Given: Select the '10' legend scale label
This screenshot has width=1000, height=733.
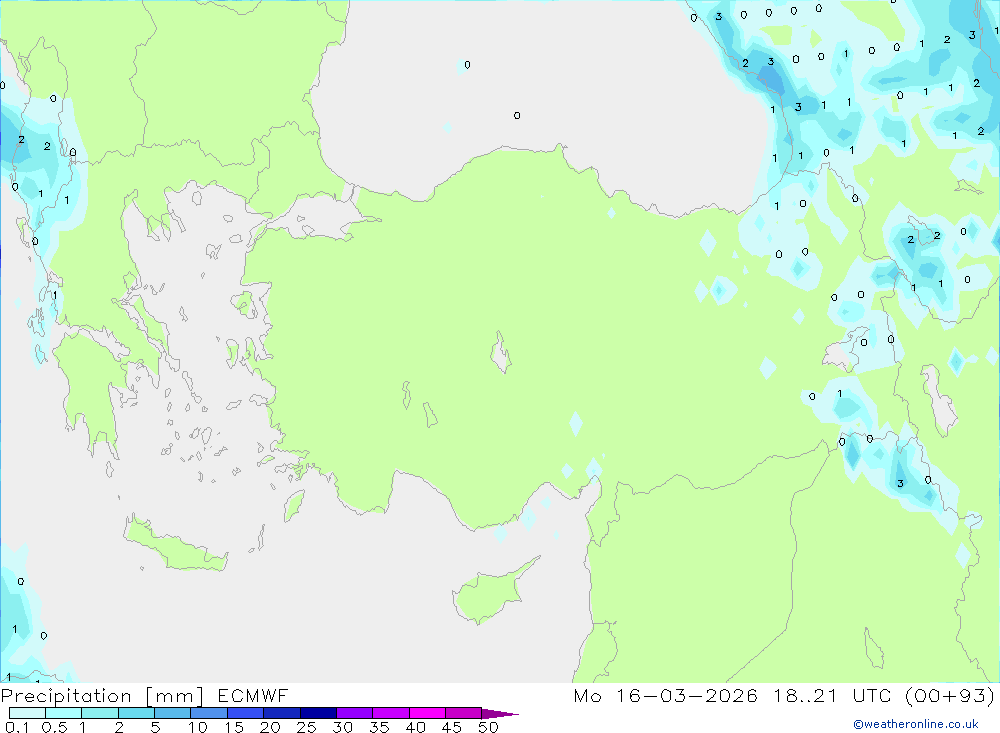Looking at the screenshot, I should click(198, 727).
